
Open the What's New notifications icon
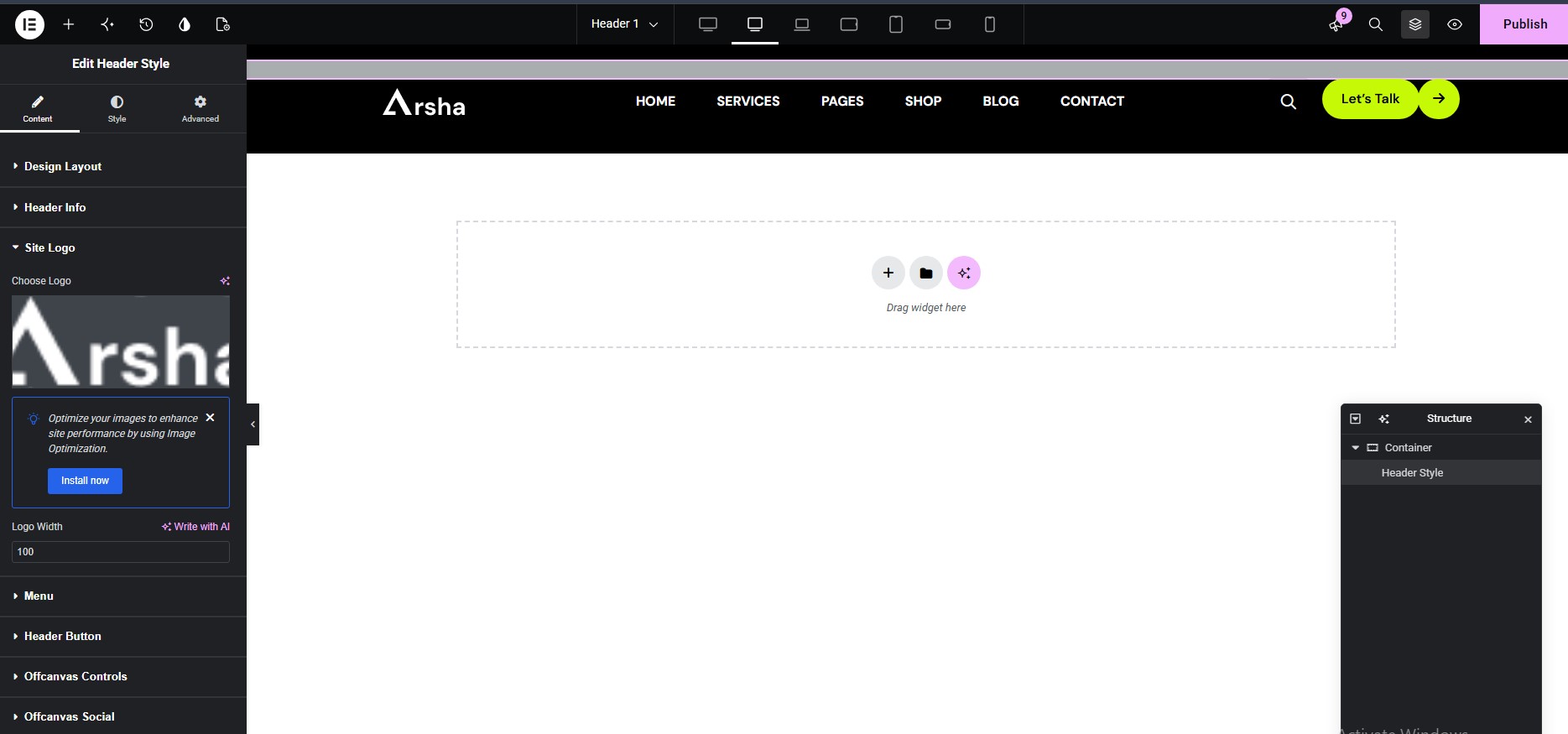(1336, 24)
